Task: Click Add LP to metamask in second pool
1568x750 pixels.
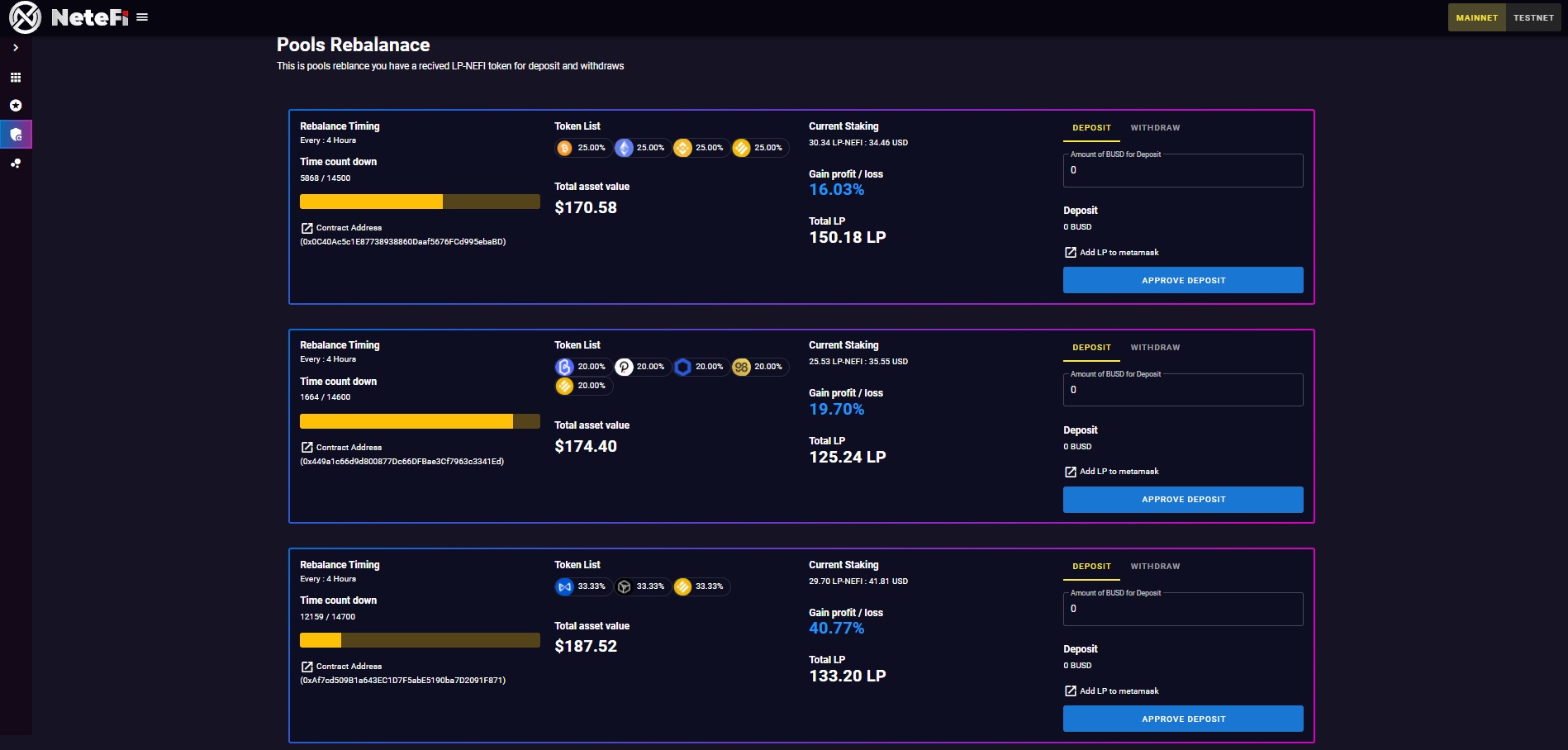Action: point(1119,472)
